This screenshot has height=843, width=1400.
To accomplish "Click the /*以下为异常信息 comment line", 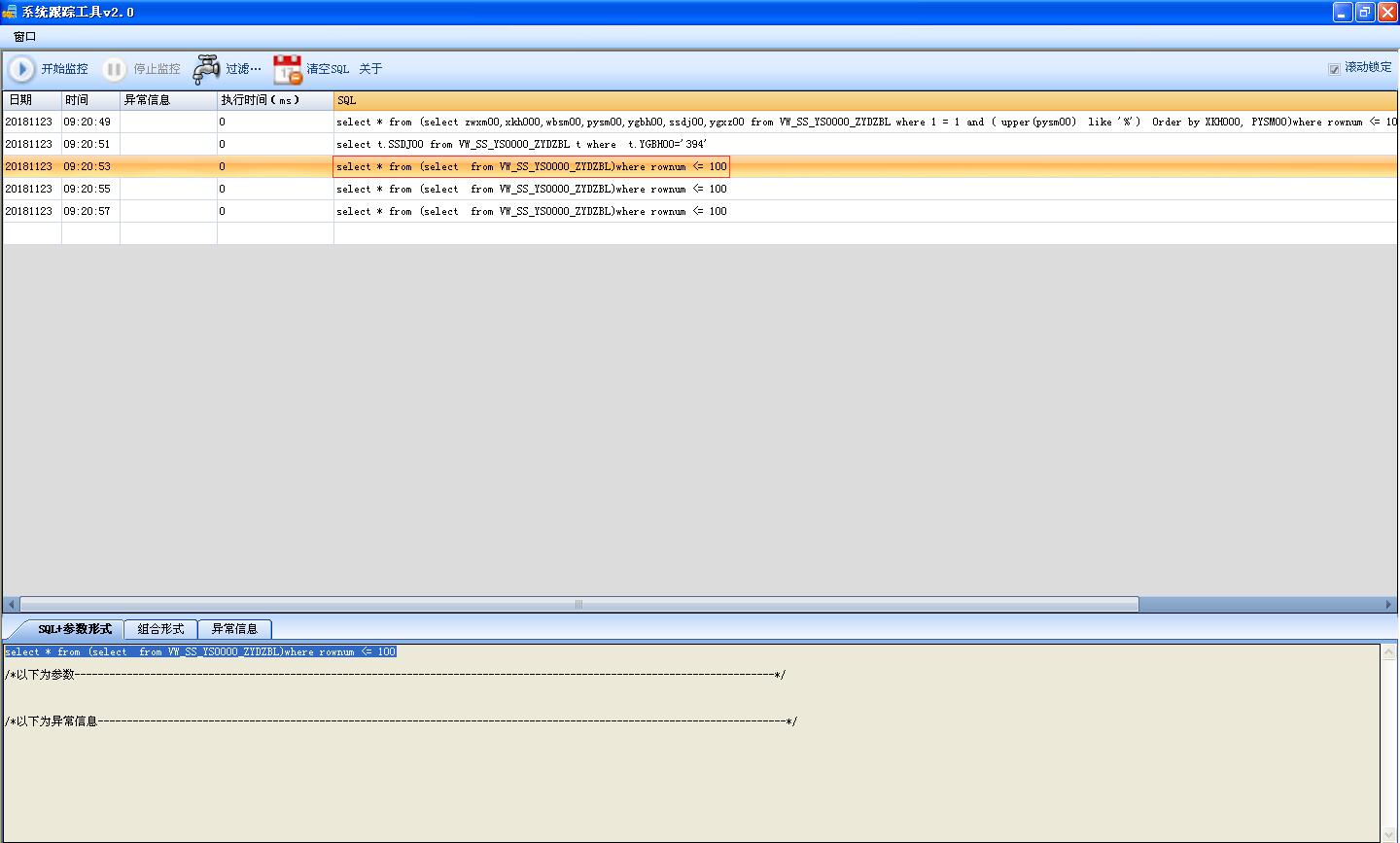I will [x=401, y=721].
